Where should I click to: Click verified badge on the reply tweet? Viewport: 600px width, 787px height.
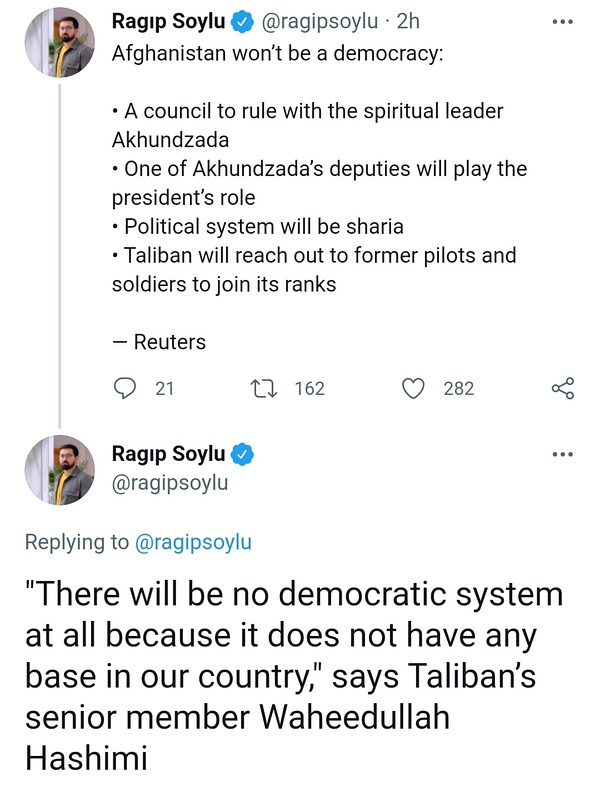[x=241, y=454]
